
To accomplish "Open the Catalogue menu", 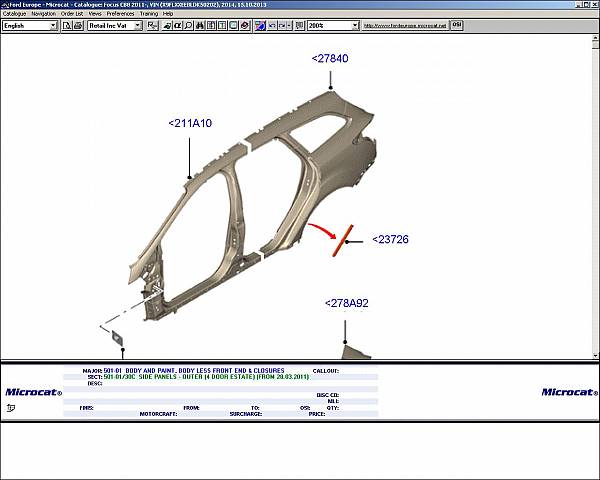I will (15, 14).
